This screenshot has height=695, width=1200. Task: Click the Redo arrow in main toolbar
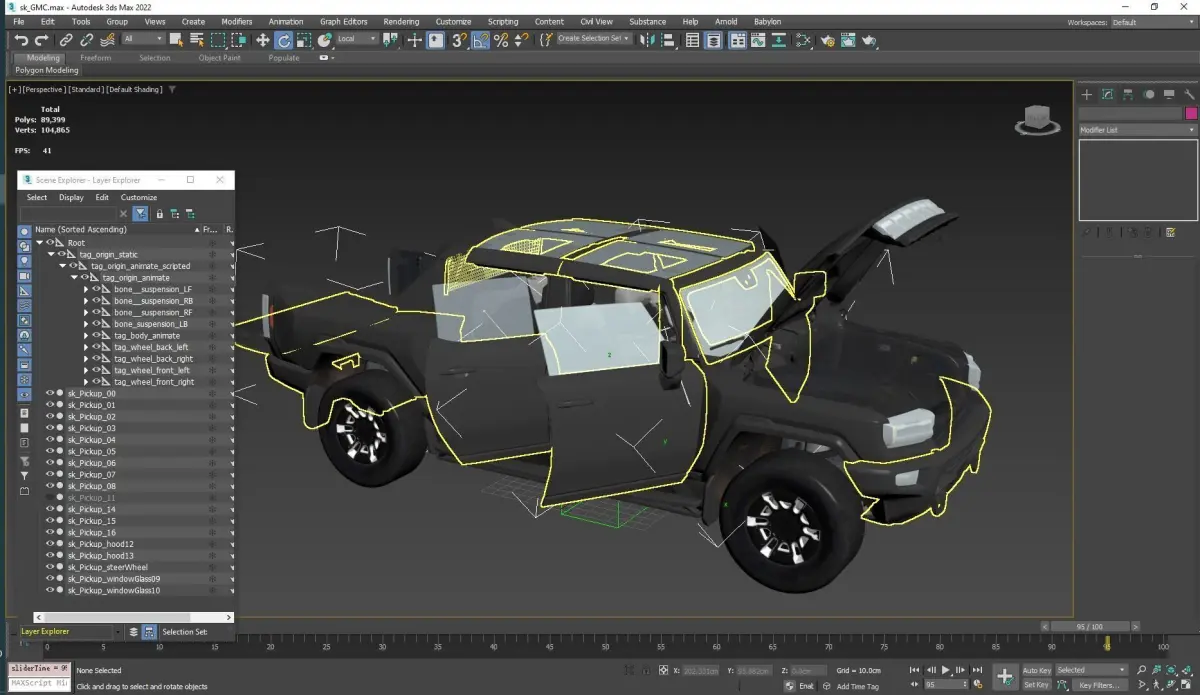click(41, 40)
